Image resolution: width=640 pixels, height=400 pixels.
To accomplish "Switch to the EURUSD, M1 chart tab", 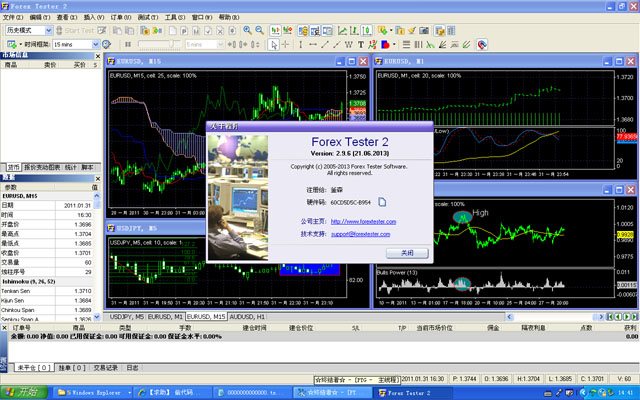I will [165, 317].
